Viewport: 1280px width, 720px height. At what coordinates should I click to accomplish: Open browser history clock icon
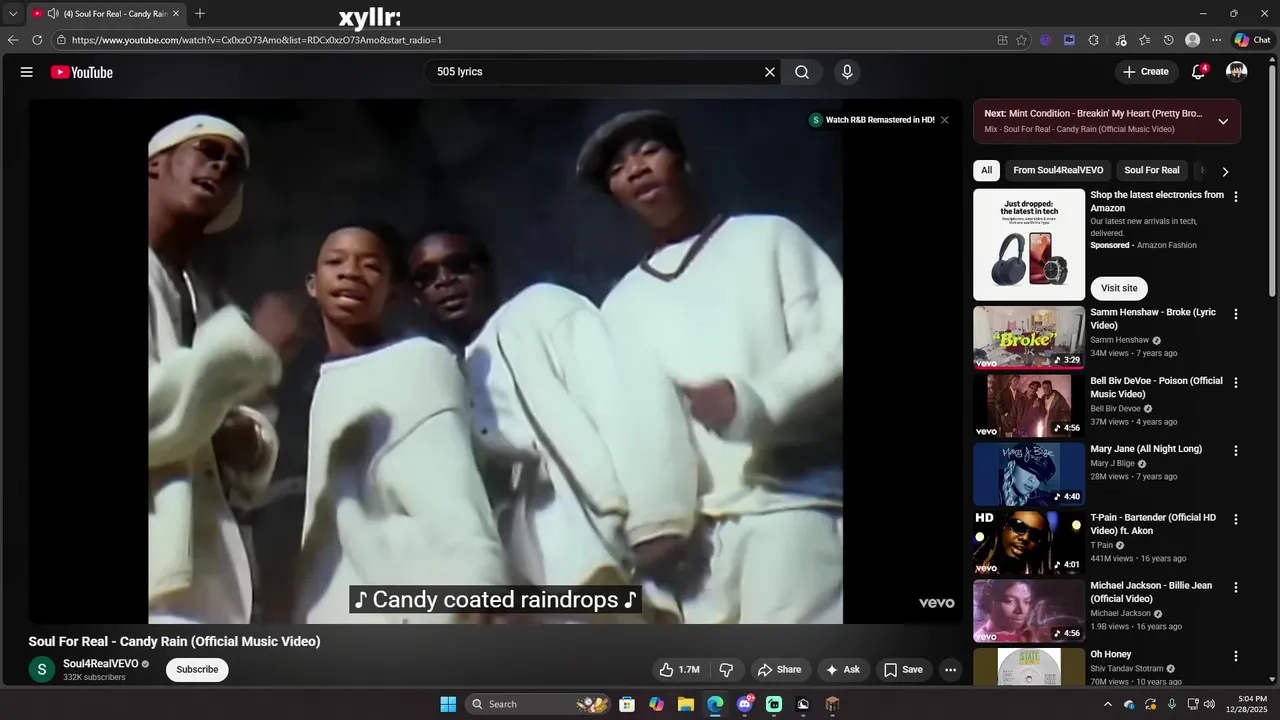pyautogui.click(x=1168, y=40)
